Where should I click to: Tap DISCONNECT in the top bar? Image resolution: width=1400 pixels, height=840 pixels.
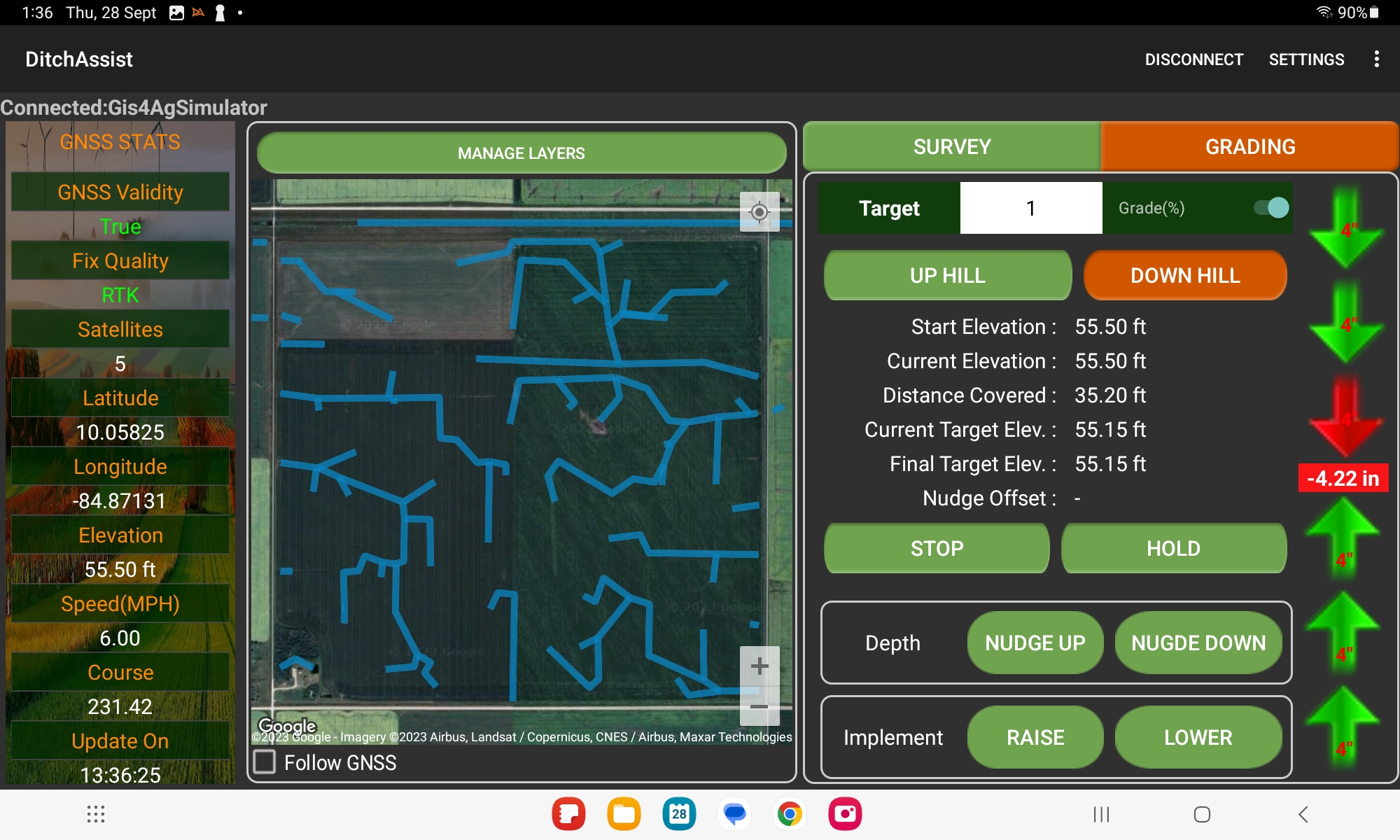point(1194,59)
